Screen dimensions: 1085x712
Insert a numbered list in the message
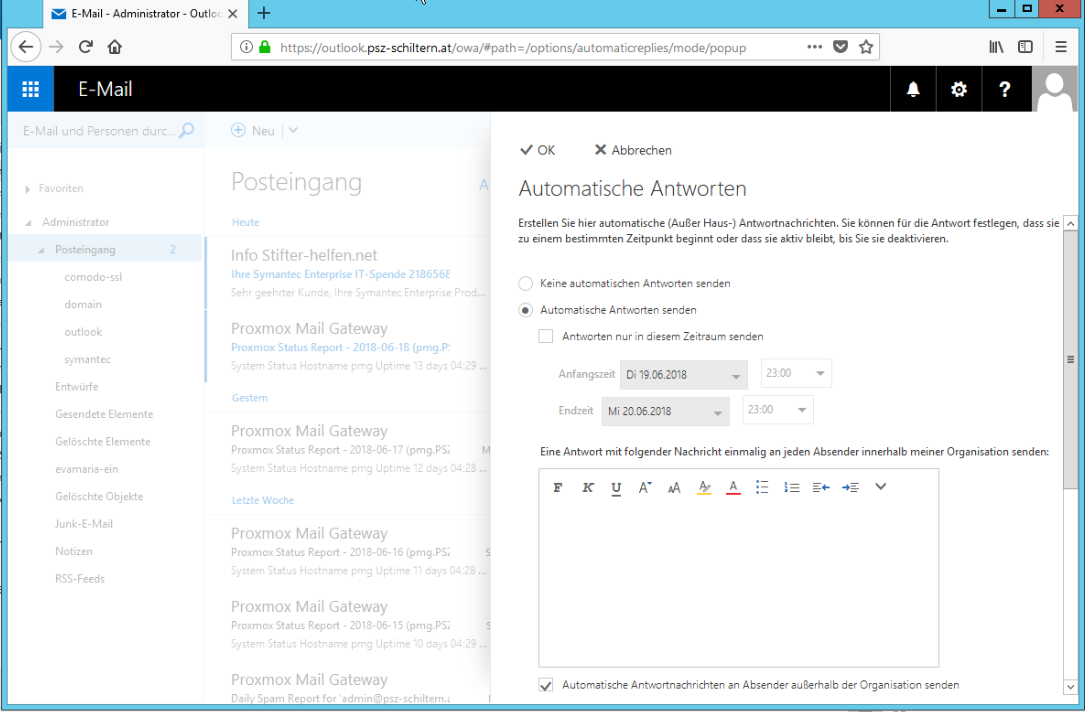click(x=791, y=488)
